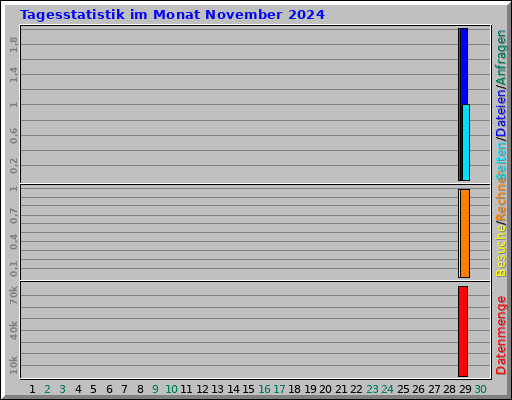Click the 'Datenmenge' legend label

(501, 335)
